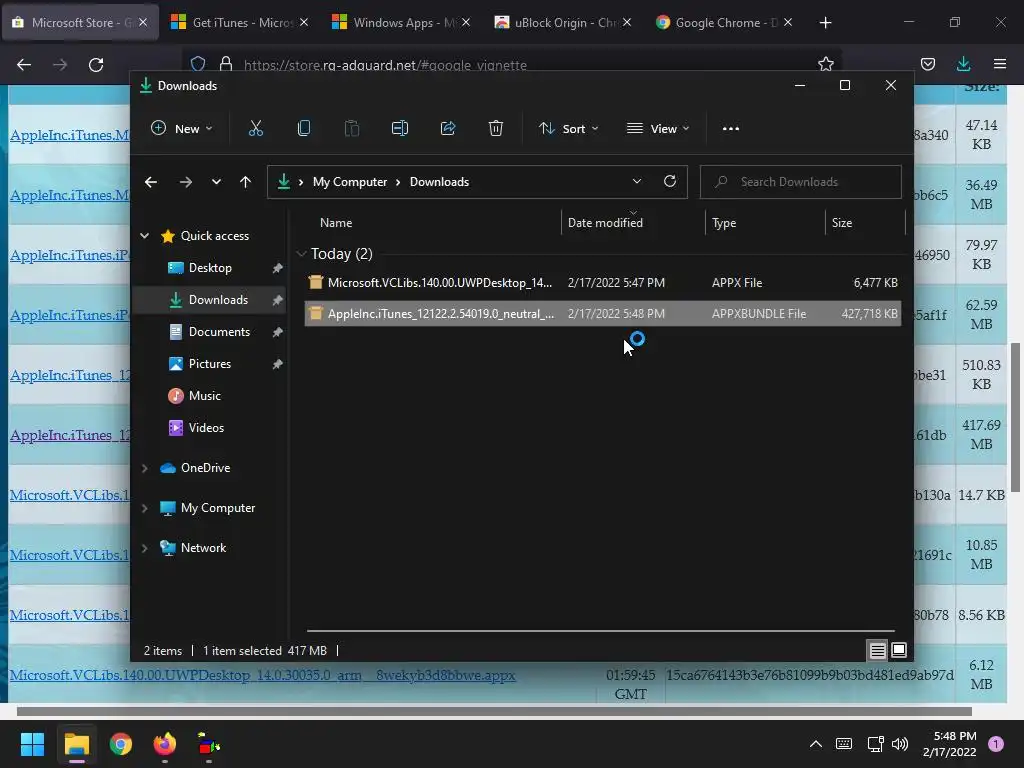Expand the My Computer tree node

pos(144,508)
